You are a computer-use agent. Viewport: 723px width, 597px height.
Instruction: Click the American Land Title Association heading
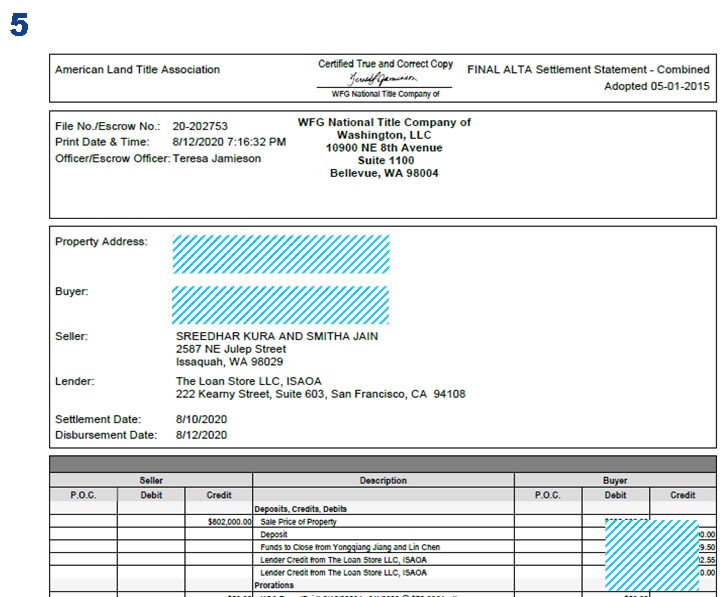[x=137, y=70]
